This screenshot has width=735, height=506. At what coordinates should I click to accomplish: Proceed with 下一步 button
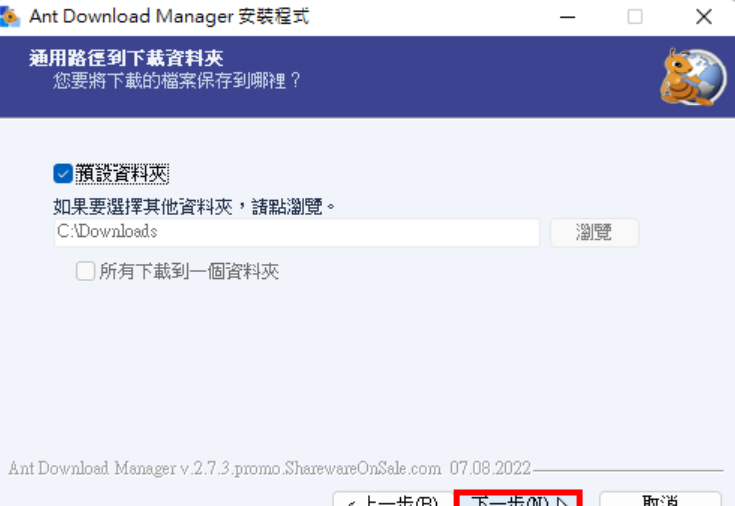tap(518, 499)
